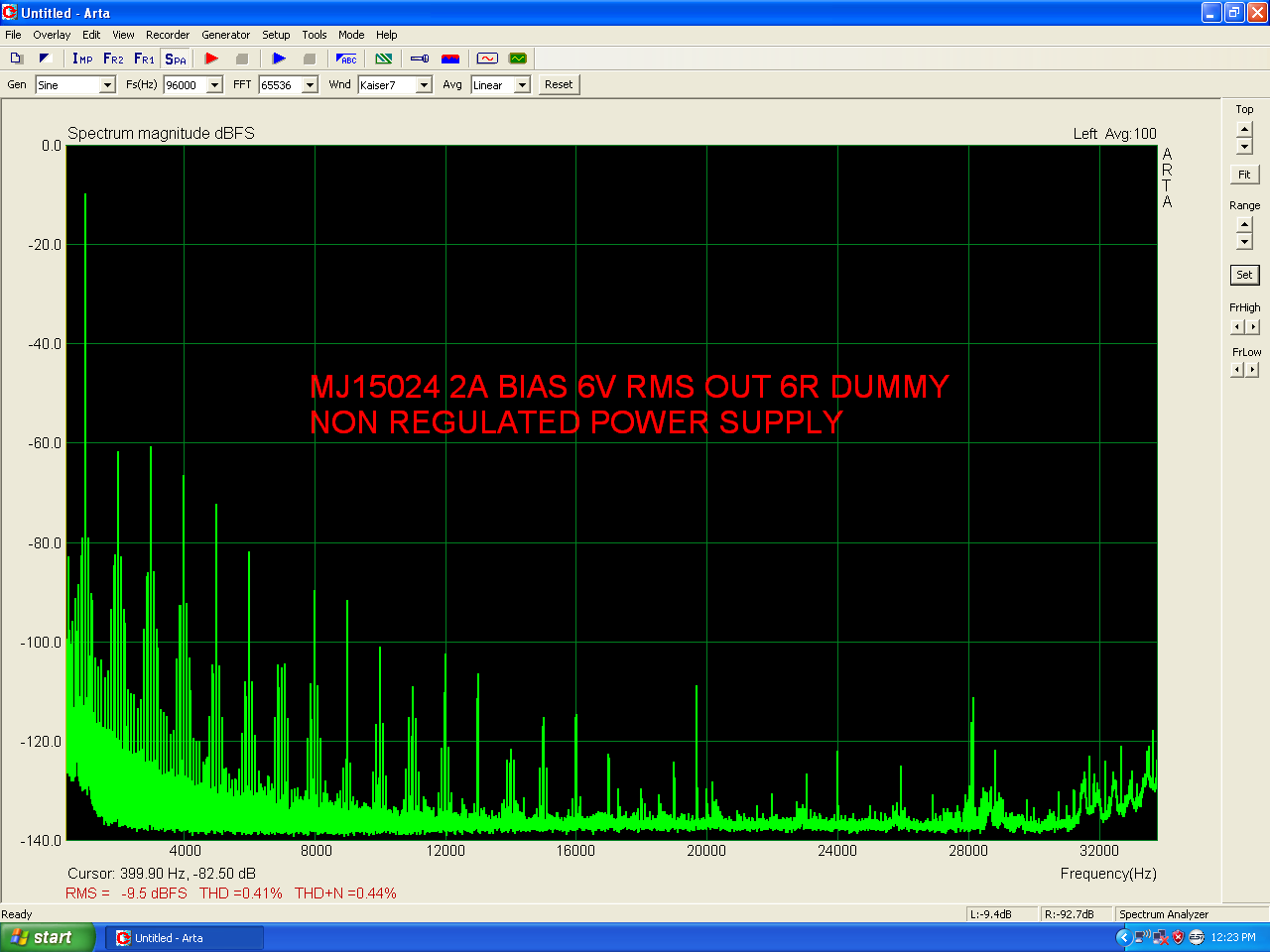Open the Overlay menu

(x=52, y=35)
